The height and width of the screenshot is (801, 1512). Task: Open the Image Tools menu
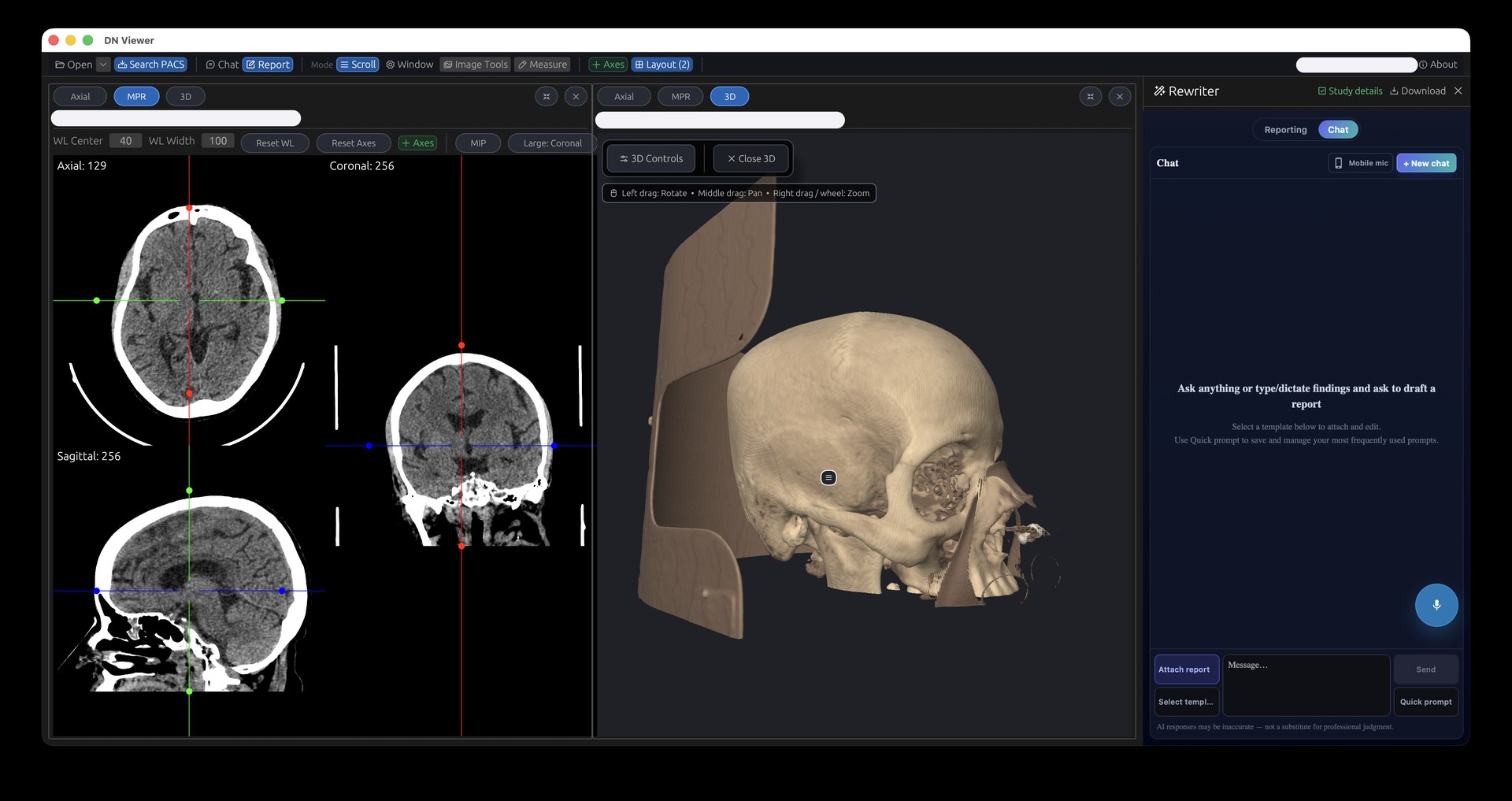[x=476, y=65]
